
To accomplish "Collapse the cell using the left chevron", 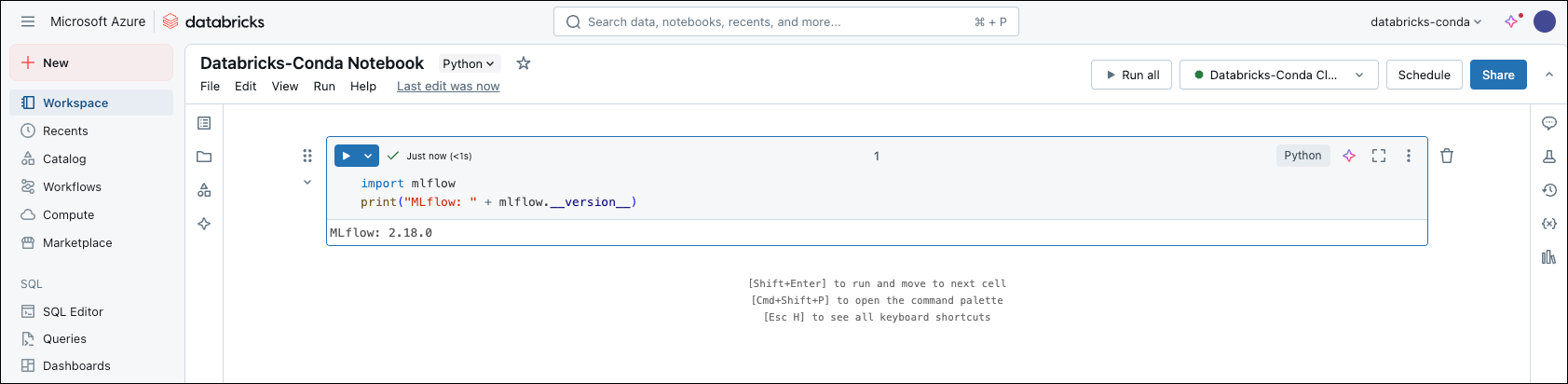I will pos(307,183).
